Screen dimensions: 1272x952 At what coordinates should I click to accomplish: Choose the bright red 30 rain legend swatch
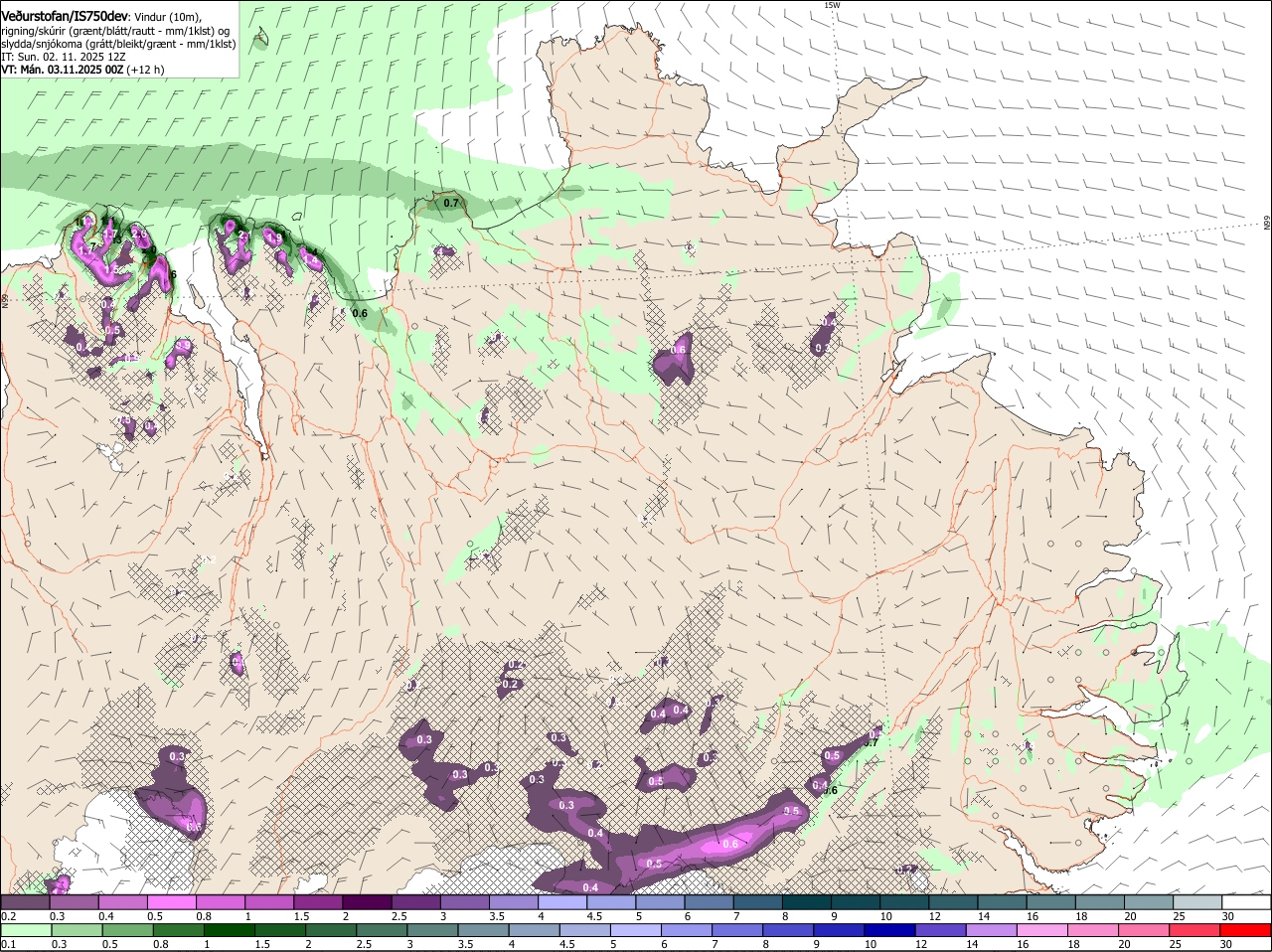coord(1244,930)
